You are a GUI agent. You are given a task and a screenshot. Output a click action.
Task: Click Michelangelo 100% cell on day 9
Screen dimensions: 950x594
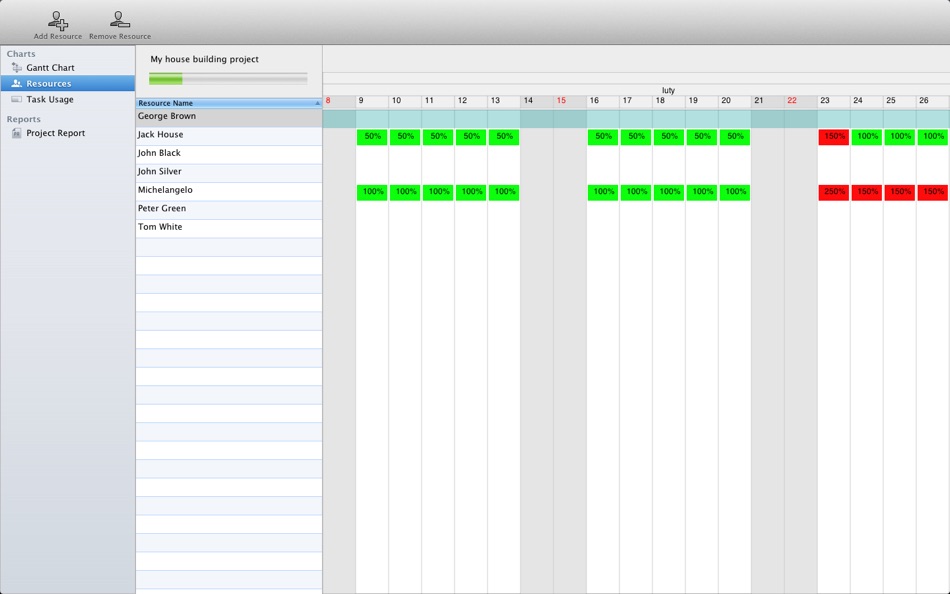click(x=372, y=192)
